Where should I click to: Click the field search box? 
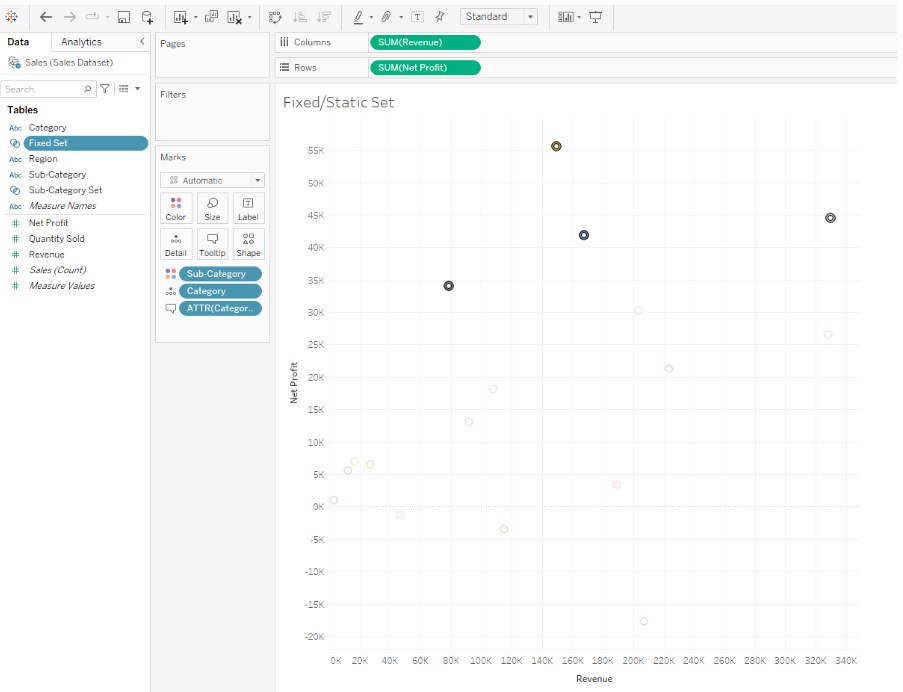[45, 89]
